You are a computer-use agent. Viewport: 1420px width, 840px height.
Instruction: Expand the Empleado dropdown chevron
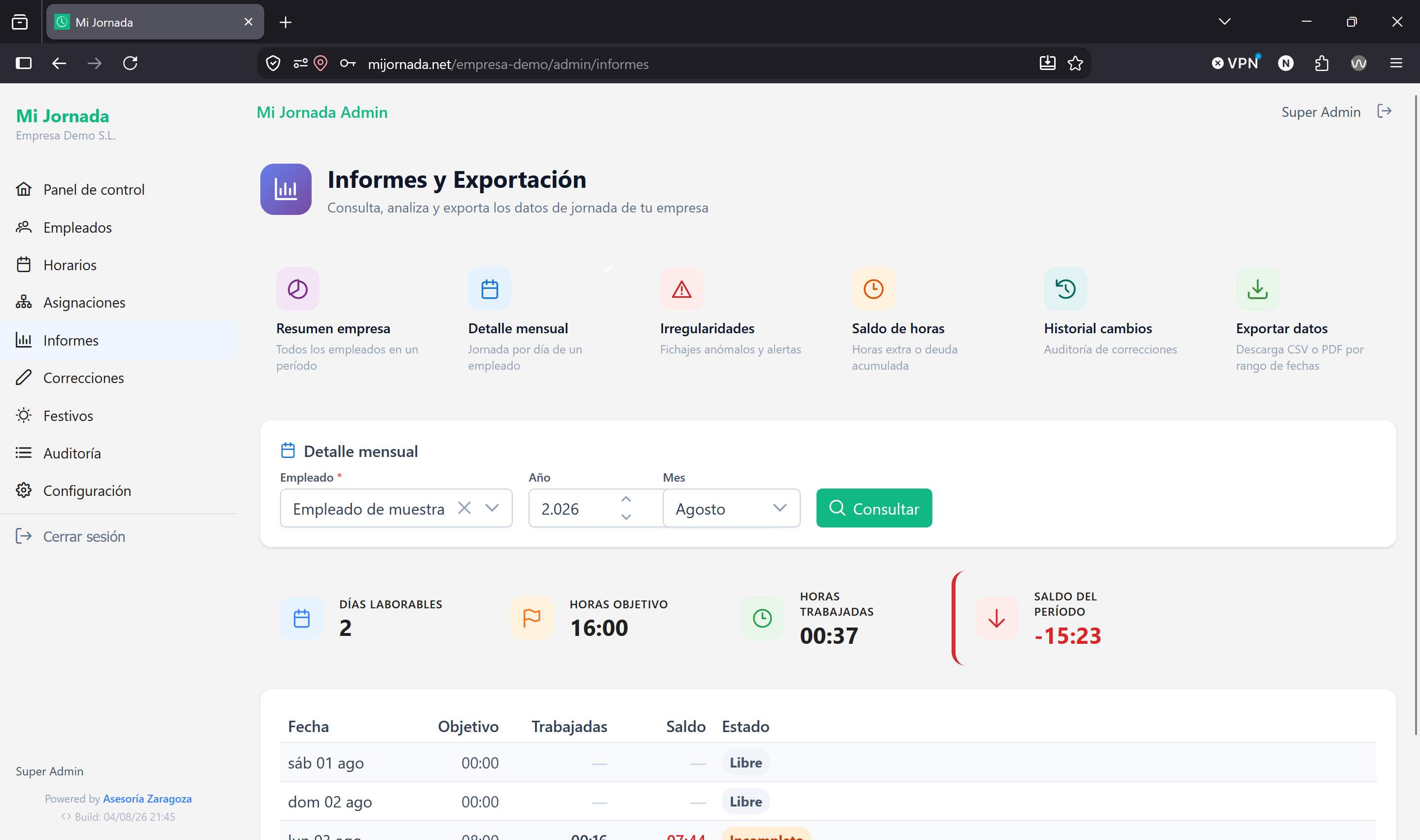(492, 508)
